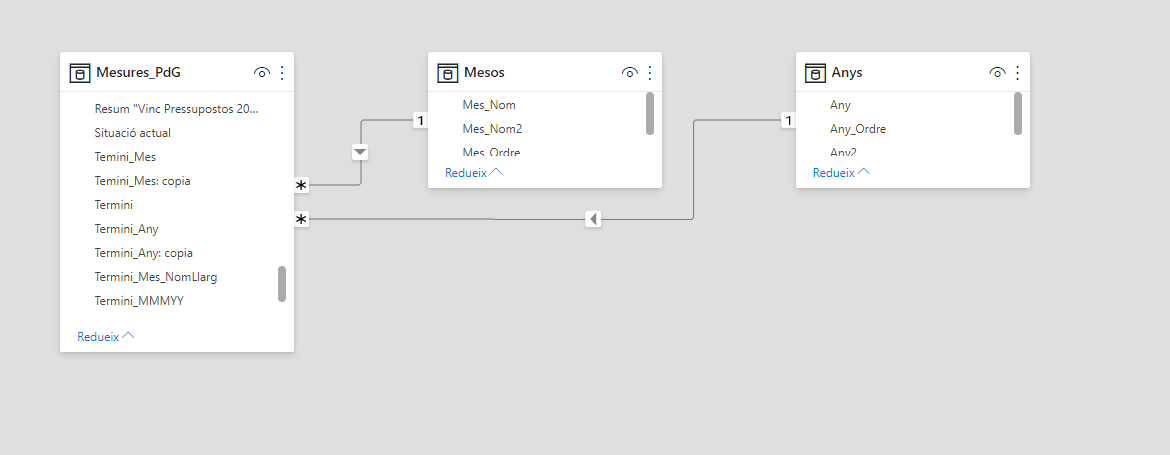
Task: Open more options menu for Anys table
Action: (1018, 72)
